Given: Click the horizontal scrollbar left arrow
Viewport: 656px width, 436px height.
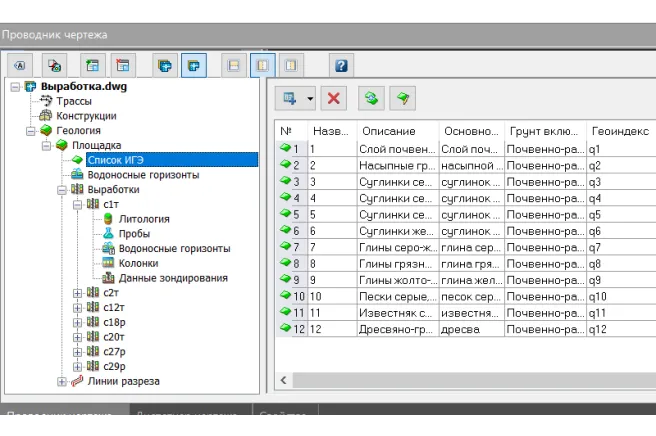Looking at the screenshot, I should [284, 380].
